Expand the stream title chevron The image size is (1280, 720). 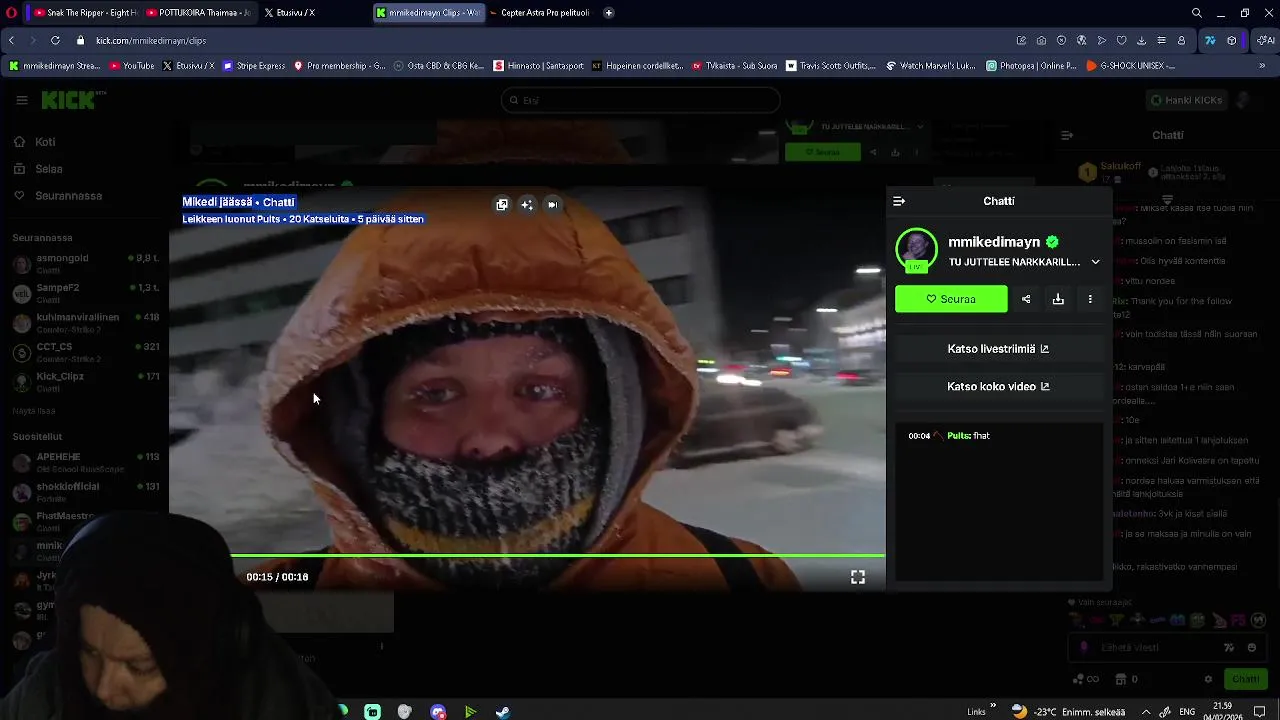[x=1095, y=262]
